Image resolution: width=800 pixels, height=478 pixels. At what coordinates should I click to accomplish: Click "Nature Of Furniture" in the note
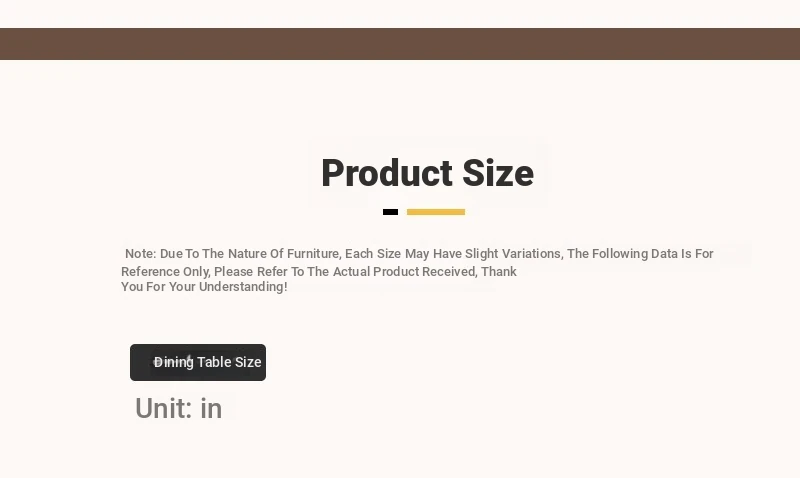pos(283,254)
